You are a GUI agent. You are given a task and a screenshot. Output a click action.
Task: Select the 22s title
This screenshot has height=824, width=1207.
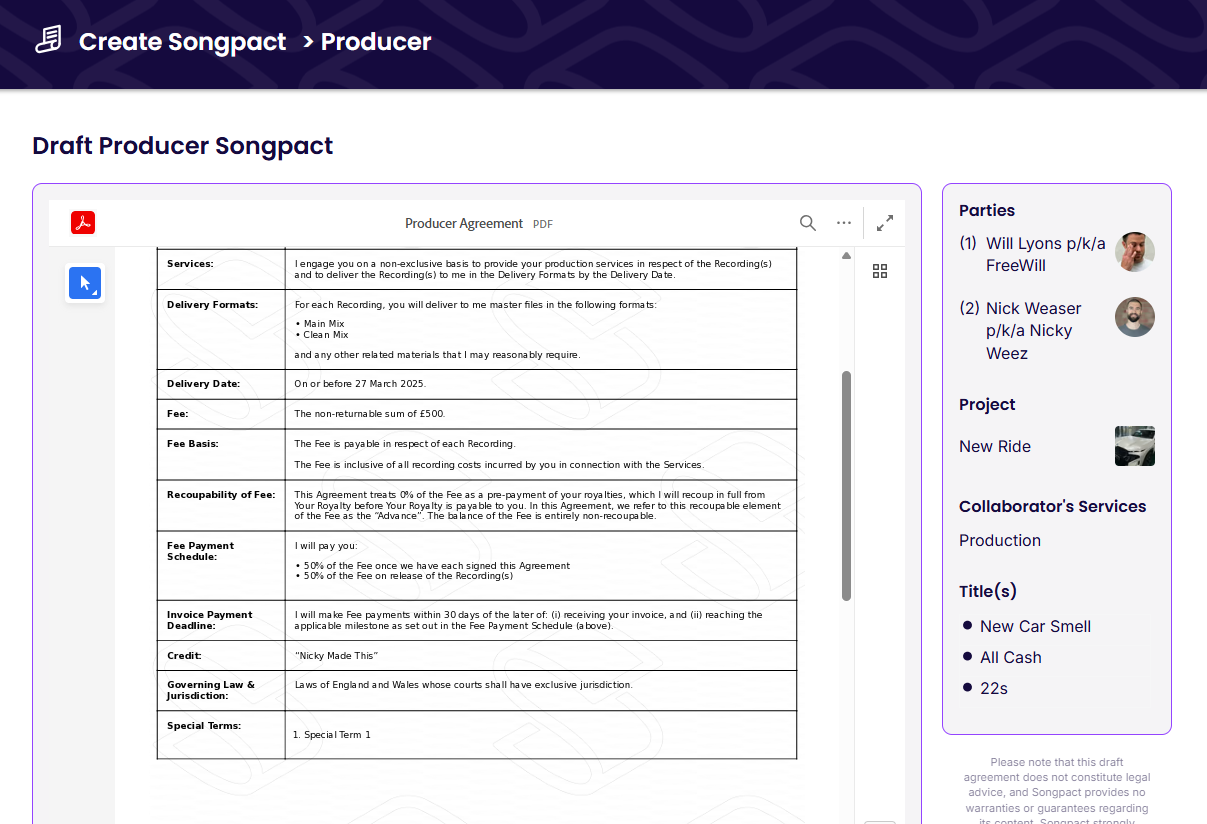994,688
